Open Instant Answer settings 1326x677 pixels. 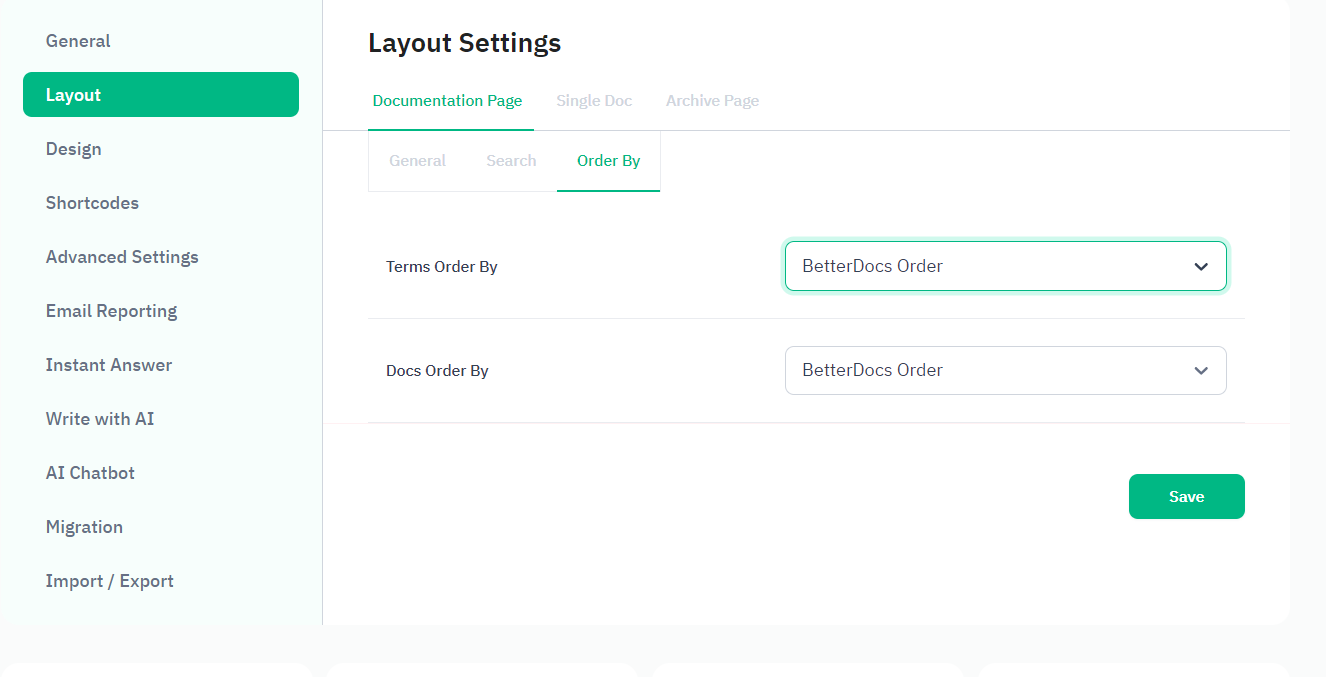(109, 365)
